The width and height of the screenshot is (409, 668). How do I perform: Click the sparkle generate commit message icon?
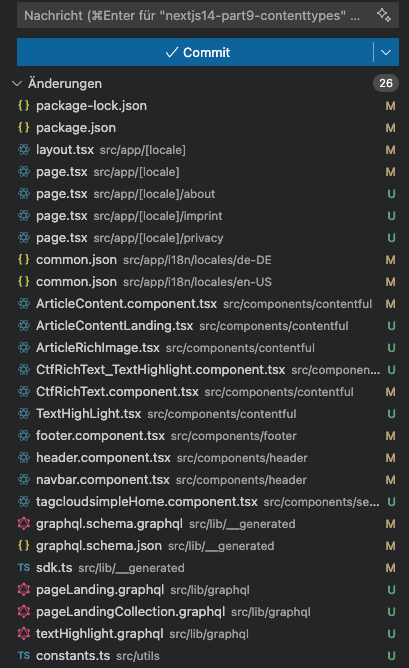point(384,15)
